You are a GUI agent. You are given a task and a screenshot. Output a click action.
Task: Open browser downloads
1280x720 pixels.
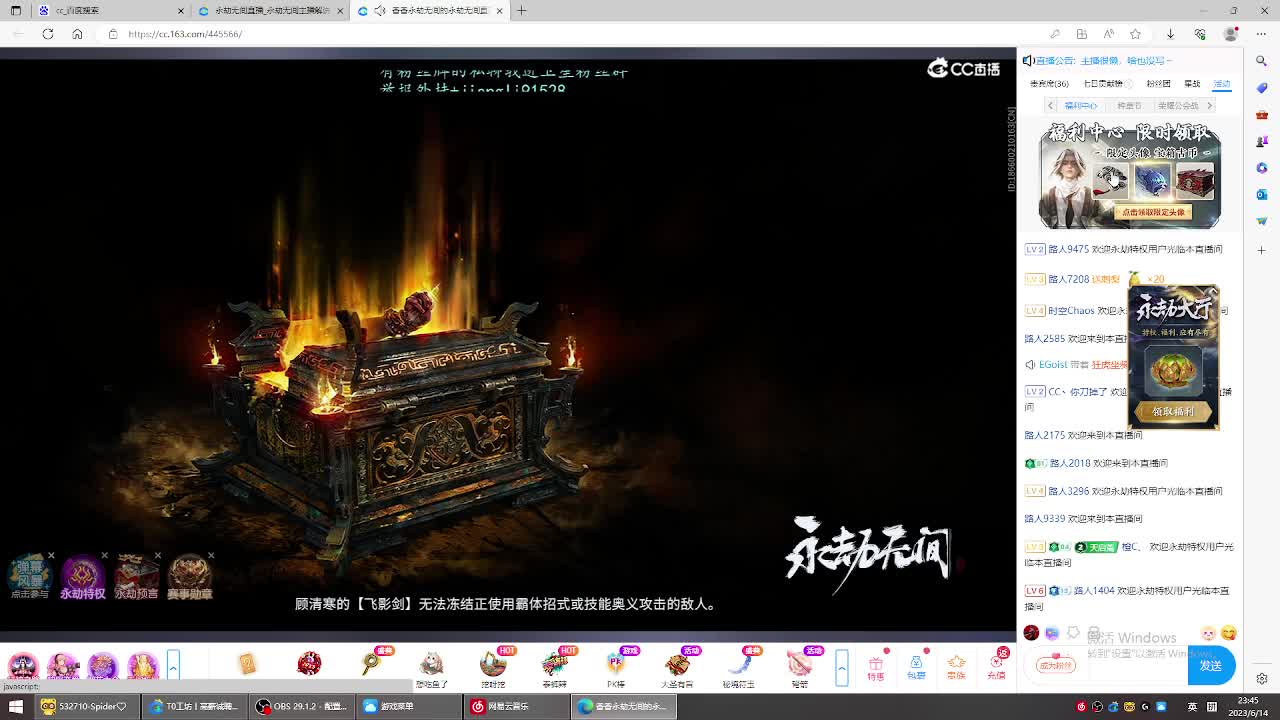coord(1170,34)
